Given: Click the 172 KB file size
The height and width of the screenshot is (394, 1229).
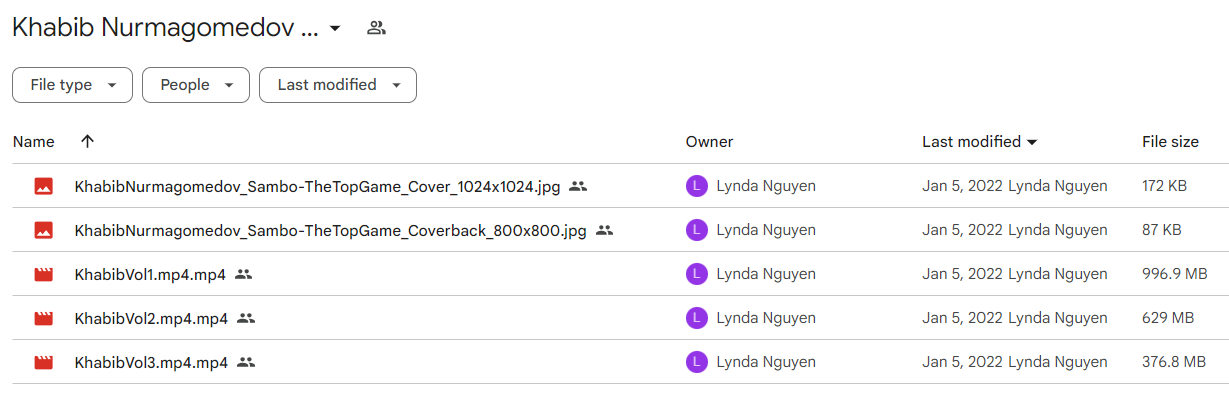Looking at the screenshot, I should pyautogui.click(x=1165, y=186).
